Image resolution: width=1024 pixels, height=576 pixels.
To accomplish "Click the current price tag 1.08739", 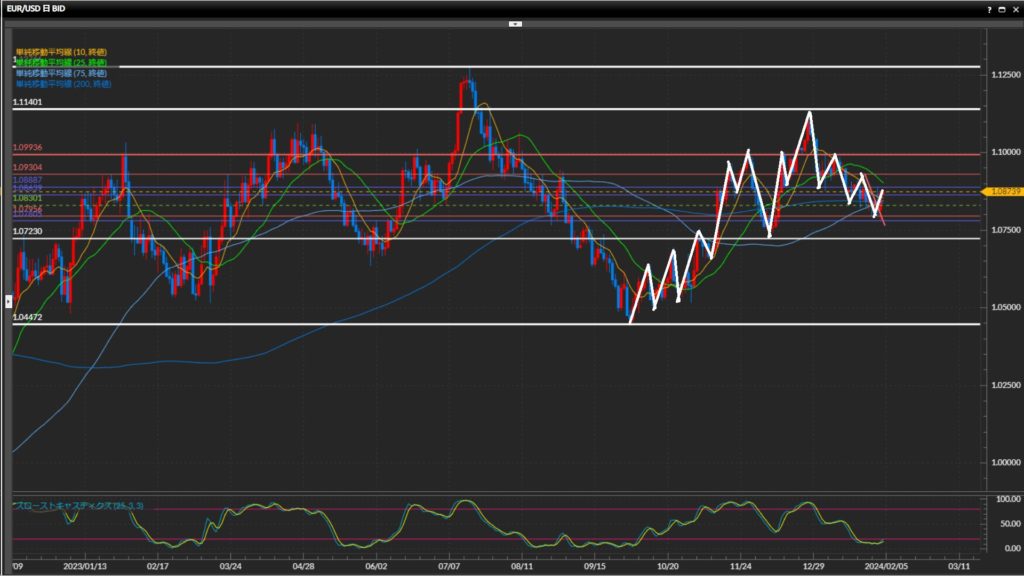I will 1003,190.
